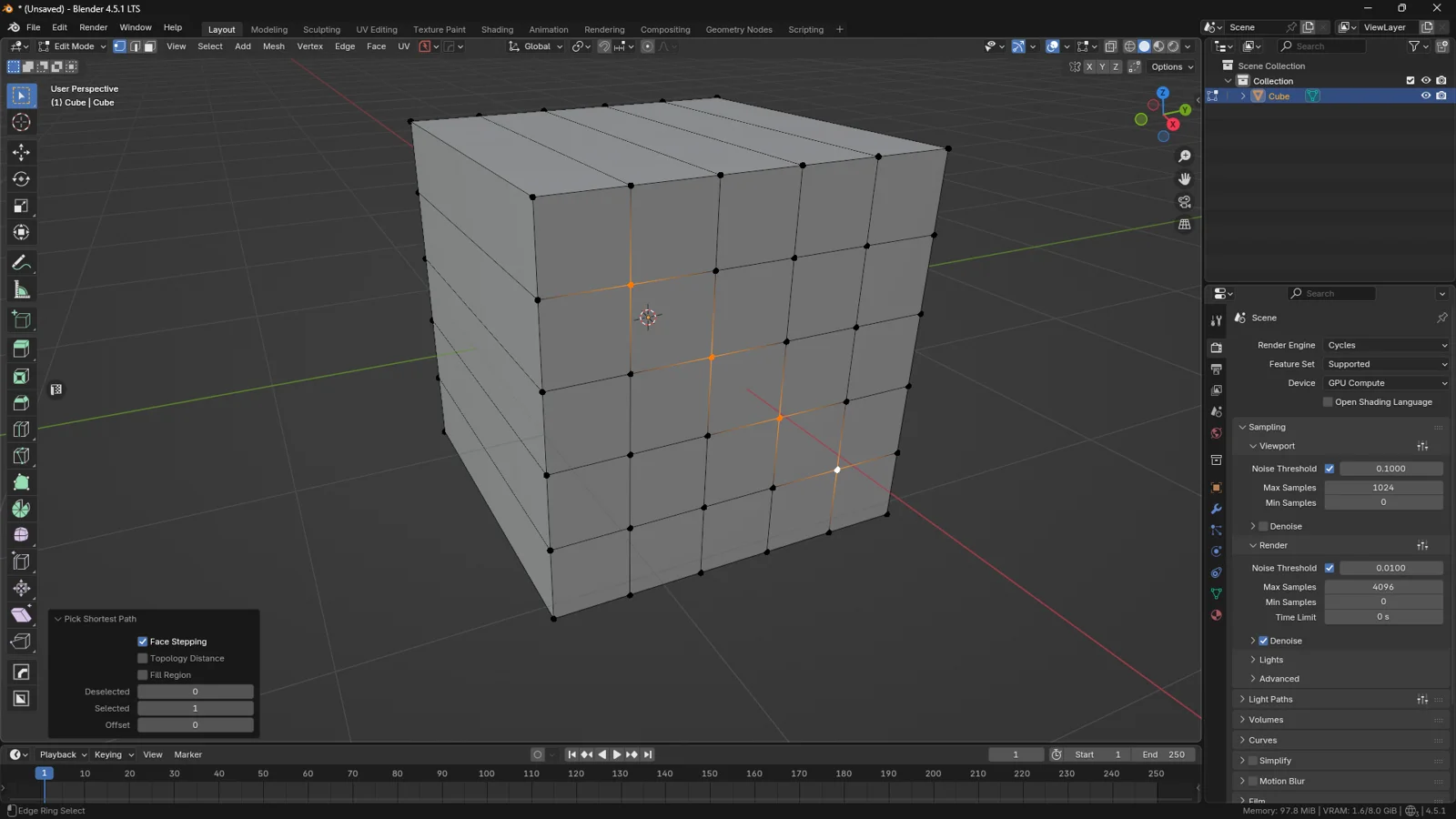This screenshot has height=819, width=1456.
Task: Click the Options button in viewport header
Action: coord(1171,66)
